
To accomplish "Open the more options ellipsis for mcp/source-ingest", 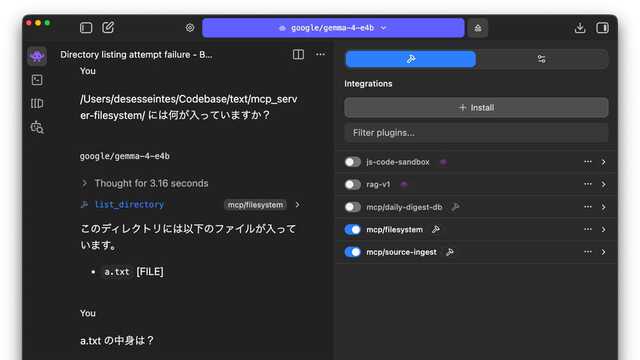I will [588, 252].
